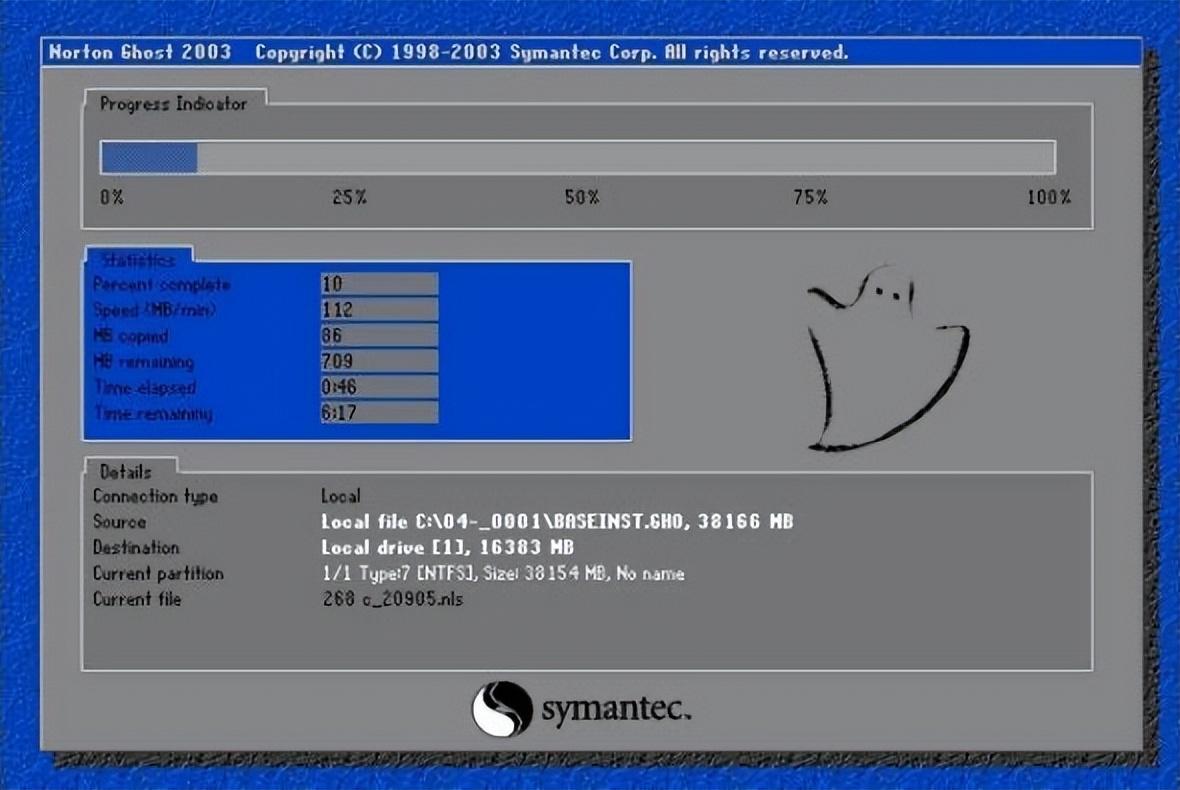Viewport: 1180px width, 790px height.
Task: Click the Symantec wordmark text
Action: pyautogui.click(x=615, y=710)
